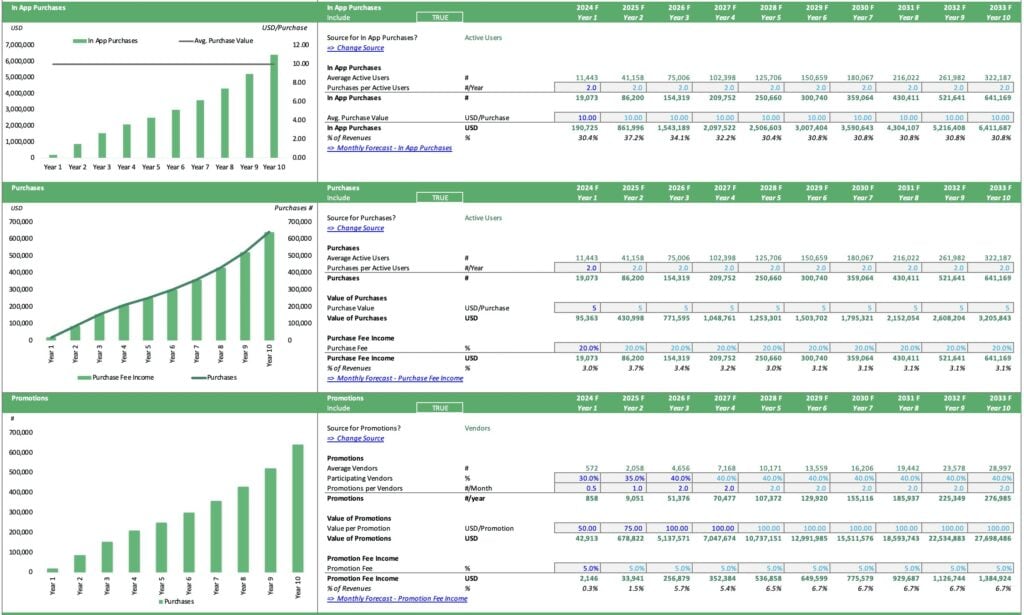Click Promotion Fee Income value 2,146
The height and width of the screenshot is (615, 1024).
pyautogui.click(x=588, y=578)
